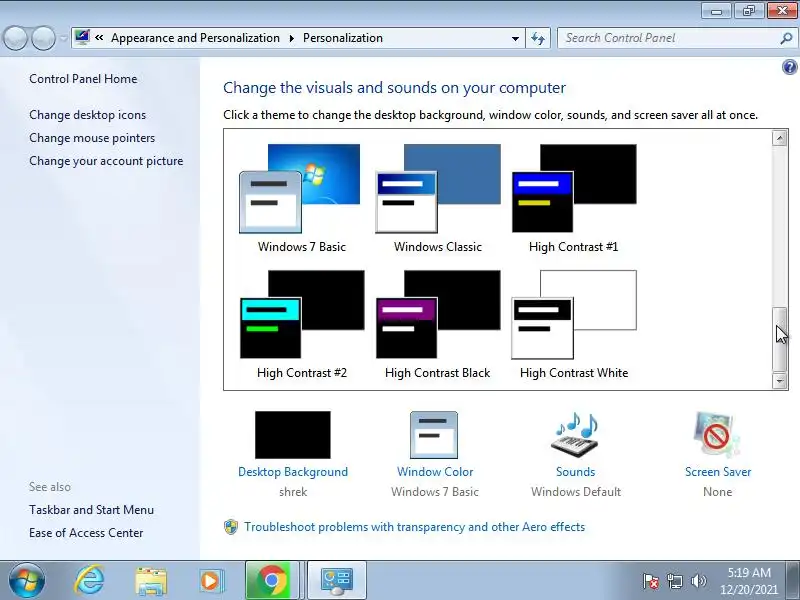This screenshot has height=600, width=800.
Task: Click the Sounds link
Action: click(576, 472)
